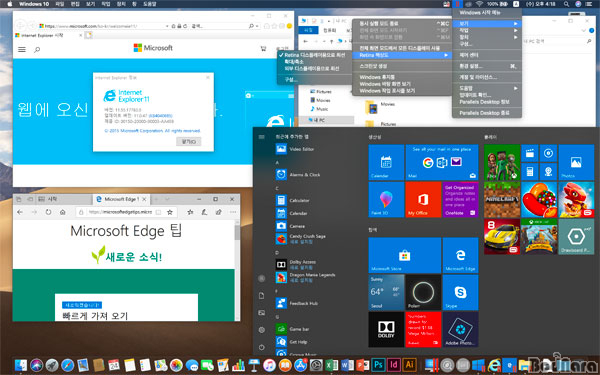The height and width of the screenshot is (375, 600).
Task: Expand the 도움말 submenu in Parallels menu
Action: (x=487, y=88)
